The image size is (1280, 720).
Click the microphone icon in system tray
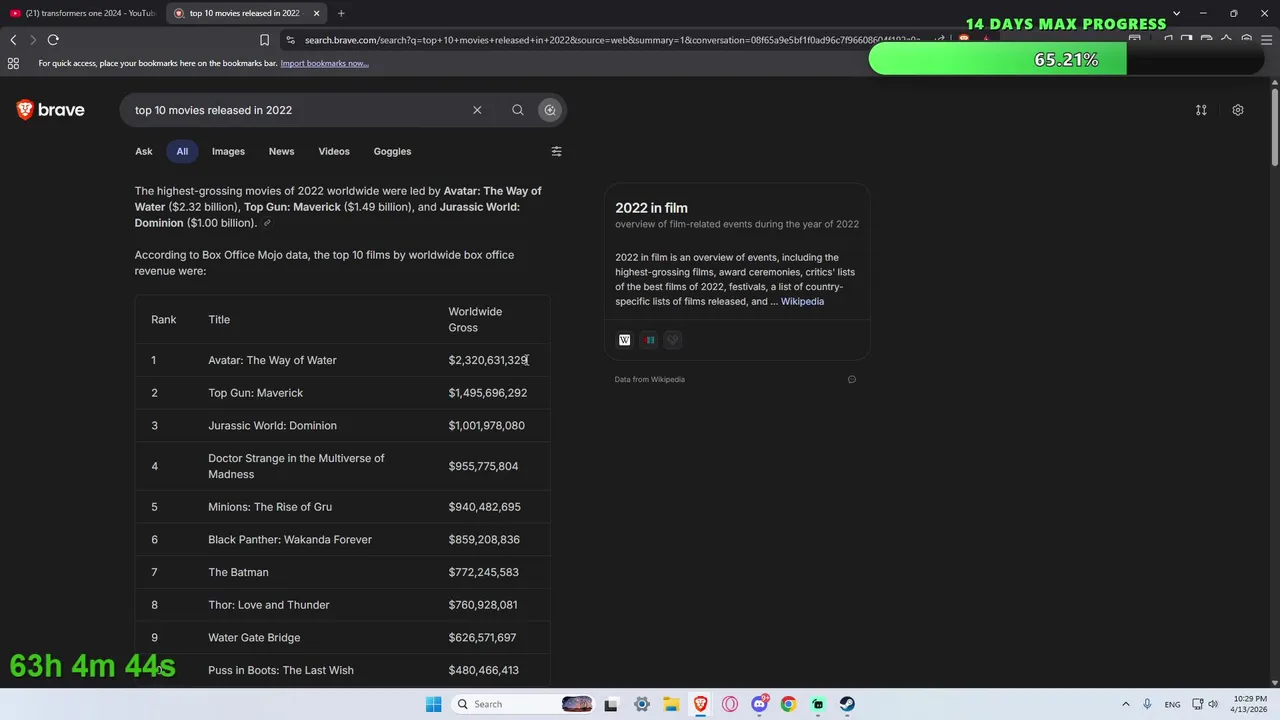point(1147,704)
